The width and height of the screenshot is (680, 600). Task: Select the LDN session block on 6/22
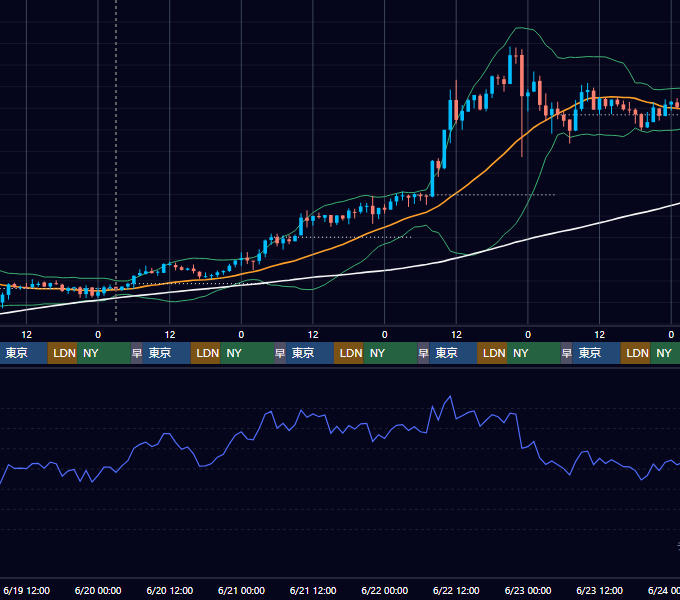492,353
